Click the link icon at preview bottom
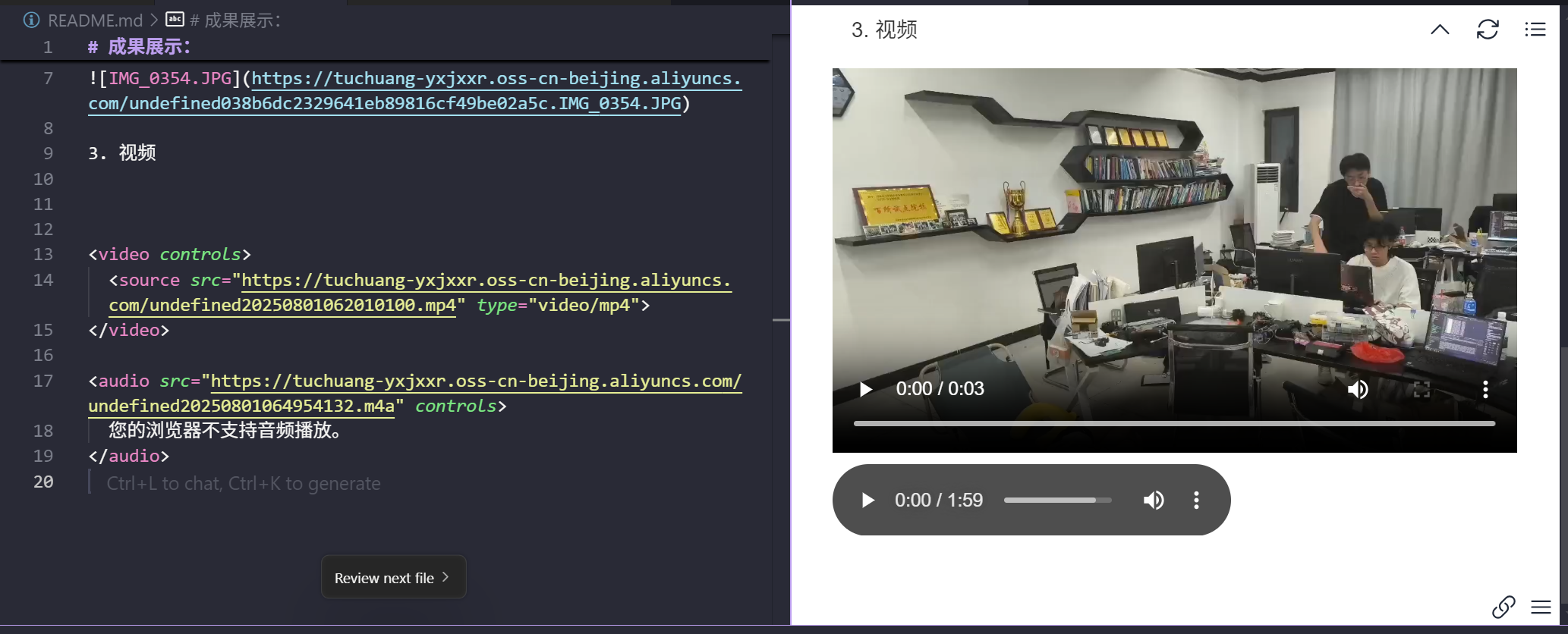1568x634 pixels. (1503, 607)
